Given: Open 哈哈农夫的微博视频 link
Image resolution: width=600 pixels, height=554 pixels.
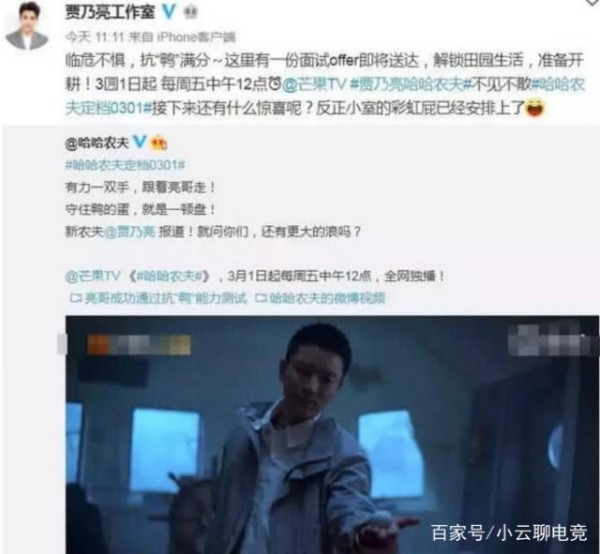Looking at the screenshot, I should 321,298.
